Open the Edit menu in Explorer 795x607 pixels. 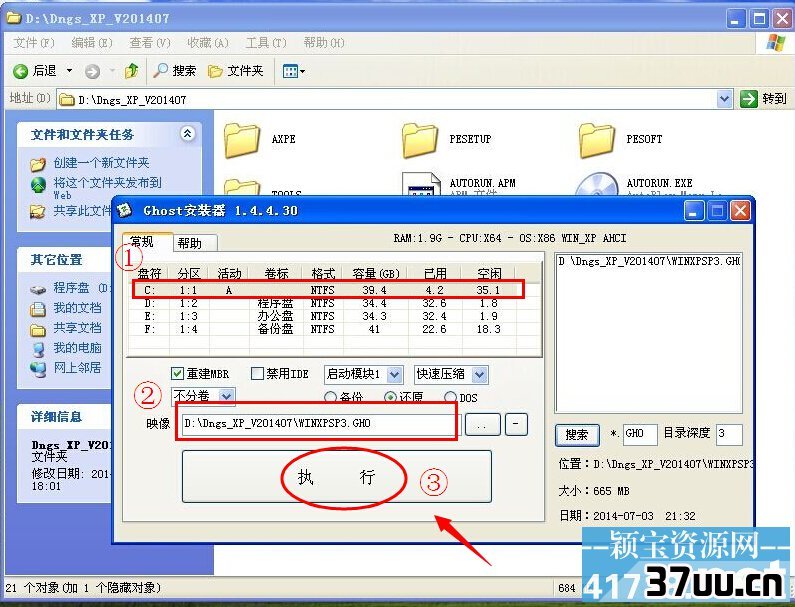point(92,43)
